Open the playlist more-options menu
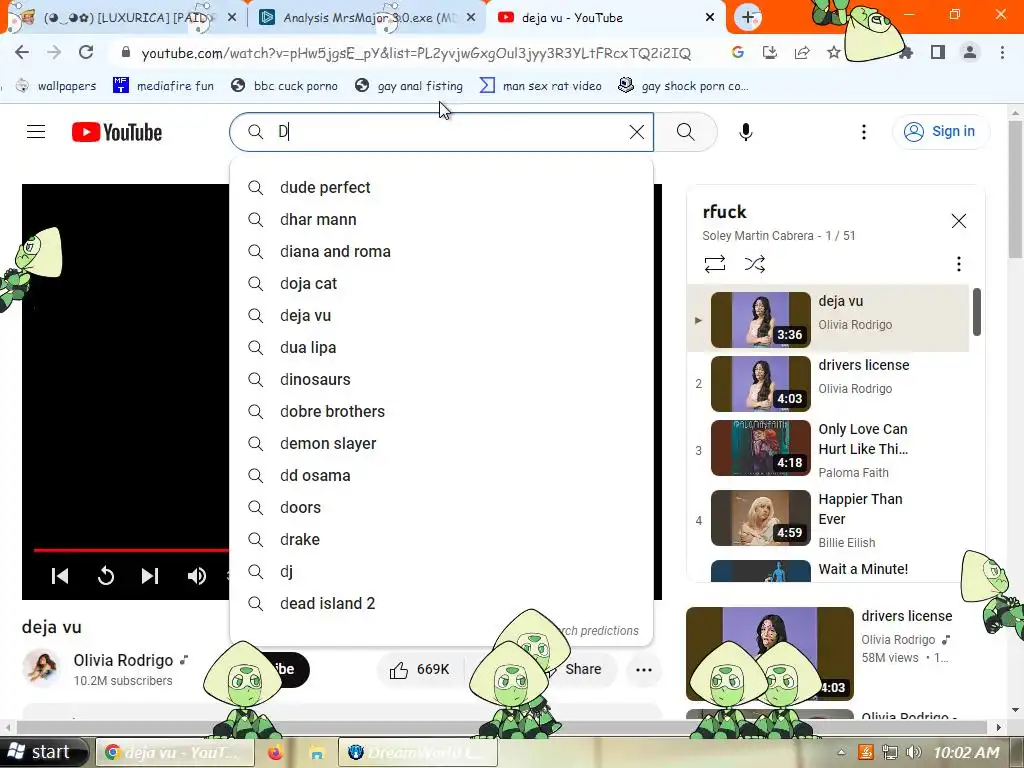The width and height of the screenshot is (1024, 768). coord(958,264)
